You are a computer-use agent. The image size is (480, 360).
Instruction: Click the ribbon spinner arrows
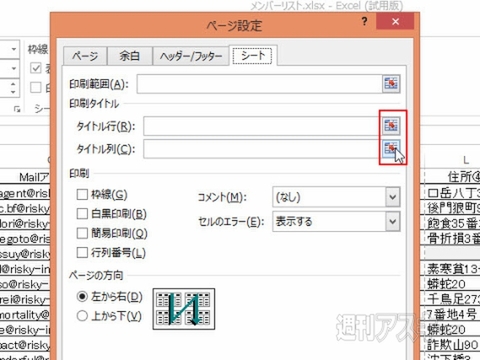[13, 87]
